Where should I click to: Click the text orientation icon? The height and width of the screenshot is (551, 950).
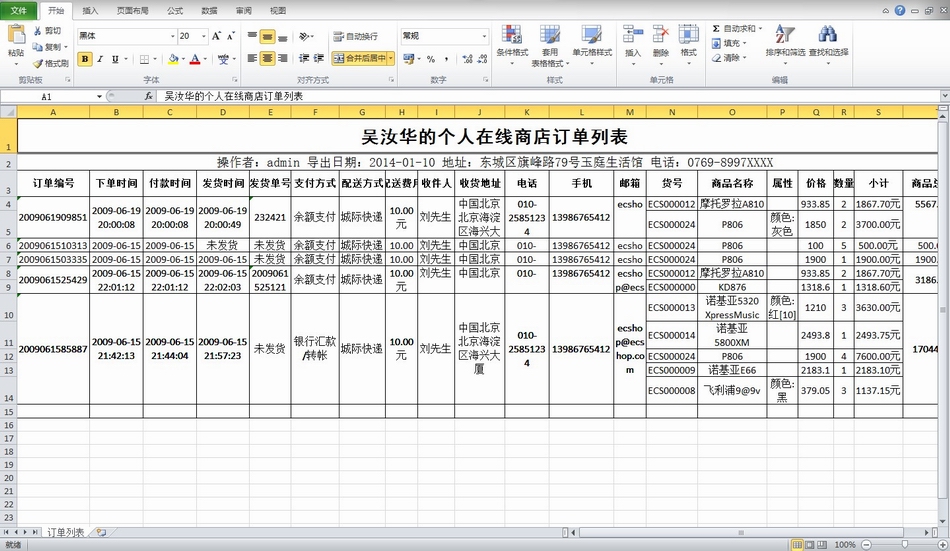click(x=305, y=36)
